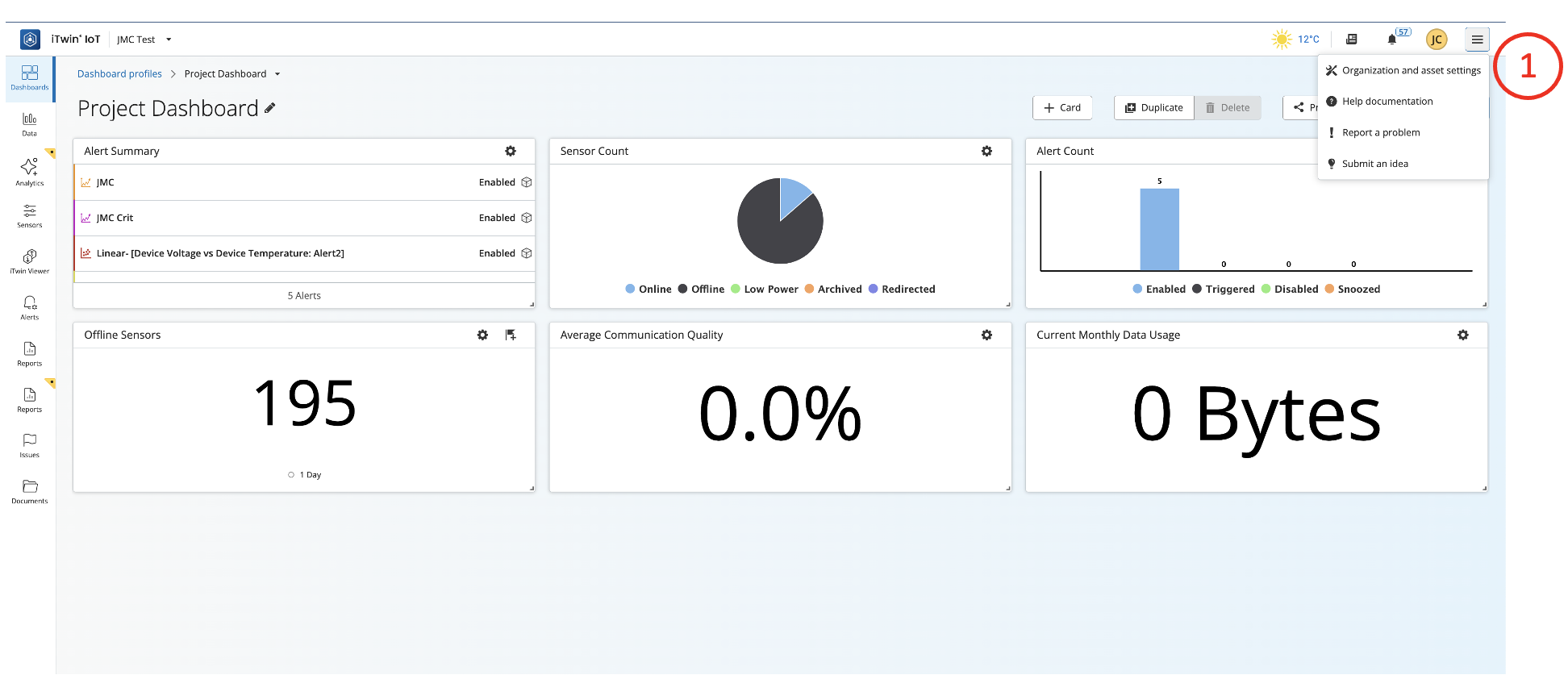This screenshot has height=700, width=1568.
Task: Go to the Alerts sidebar page
Action: tap(29, 307)
